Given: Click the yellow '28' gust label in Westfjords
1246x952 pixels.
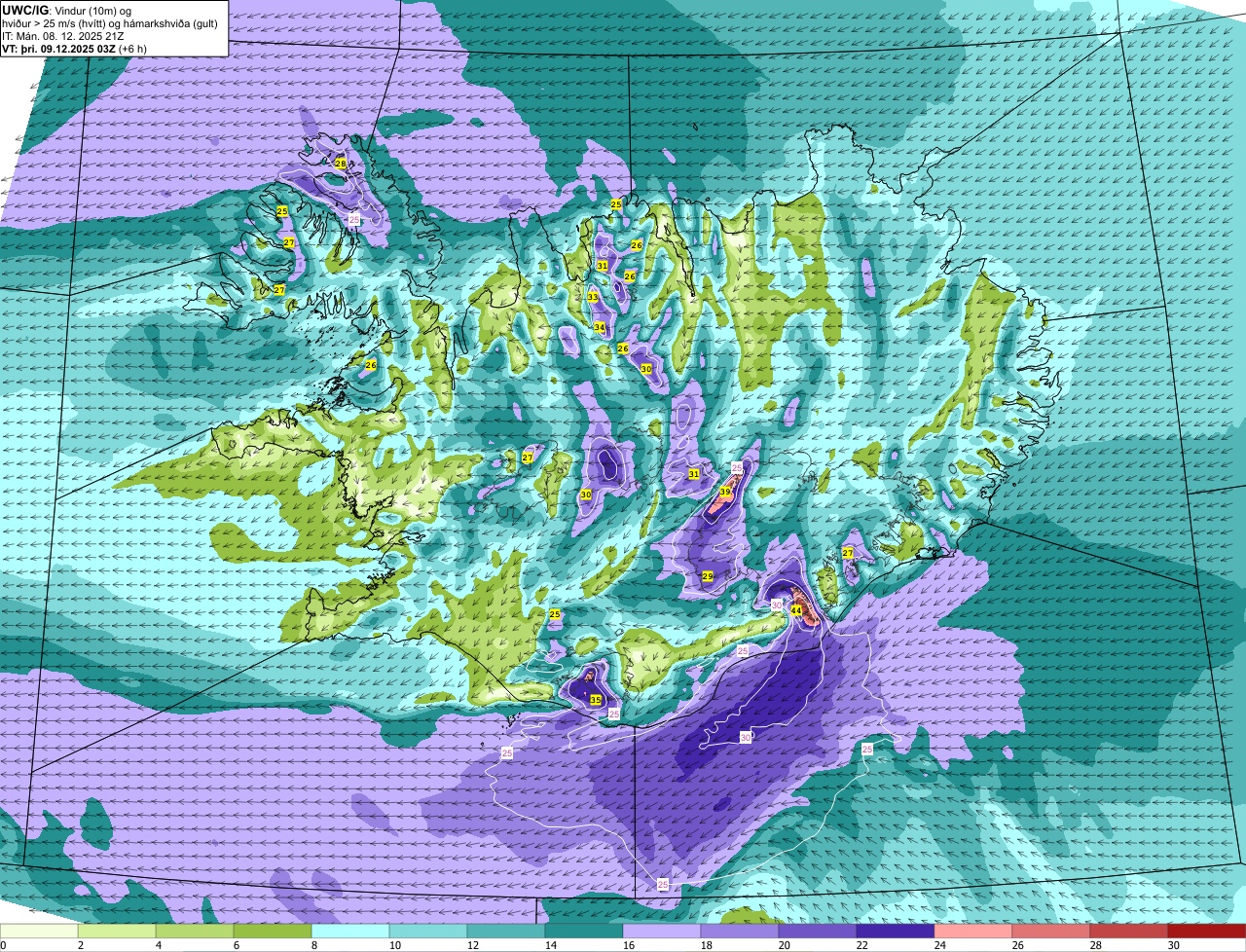Looking at the screenshot, I should [341, 164].
